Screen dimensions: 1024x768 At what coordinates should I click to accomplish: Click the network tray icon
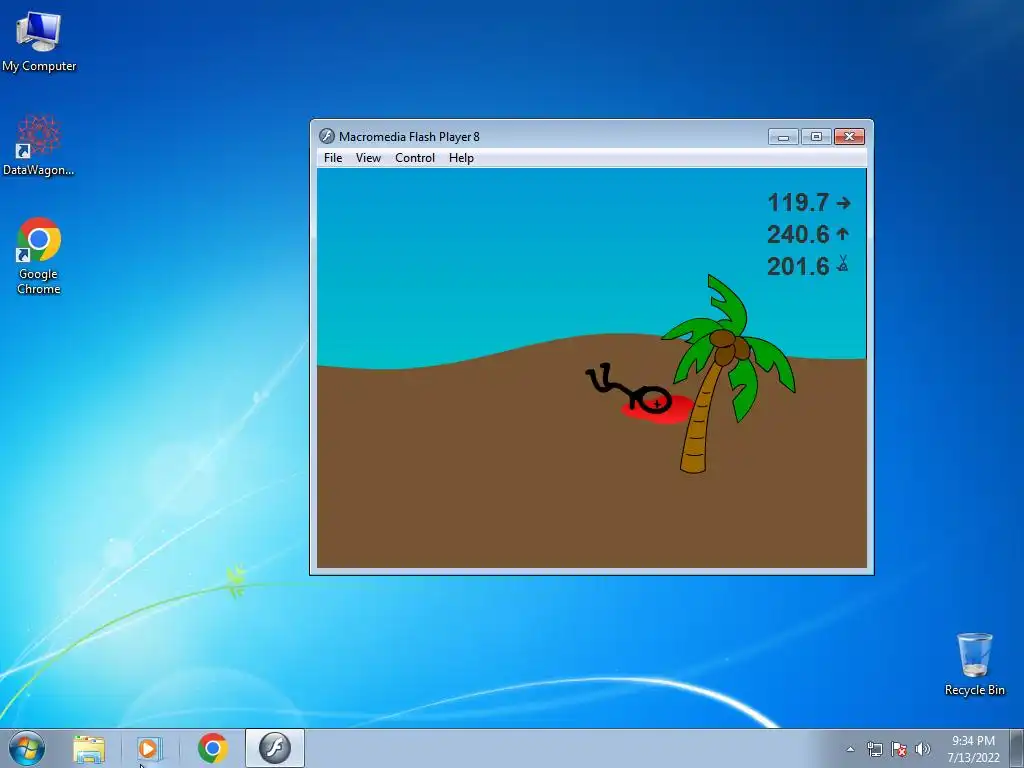coord(874,749)
